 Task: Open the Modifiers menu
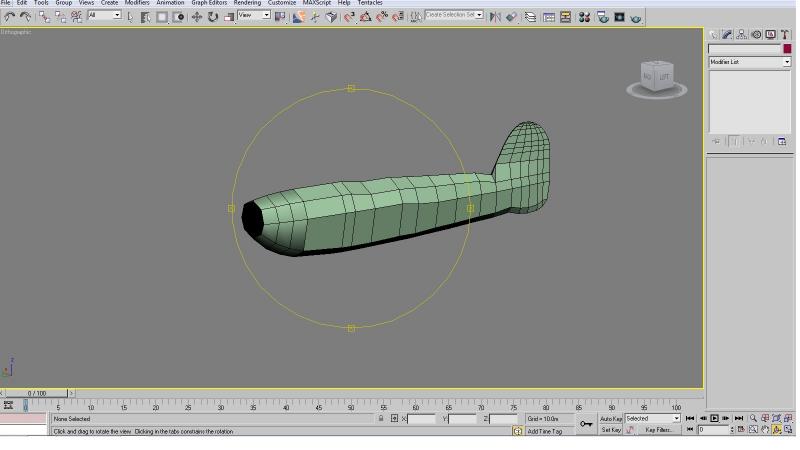pos(137,3)
